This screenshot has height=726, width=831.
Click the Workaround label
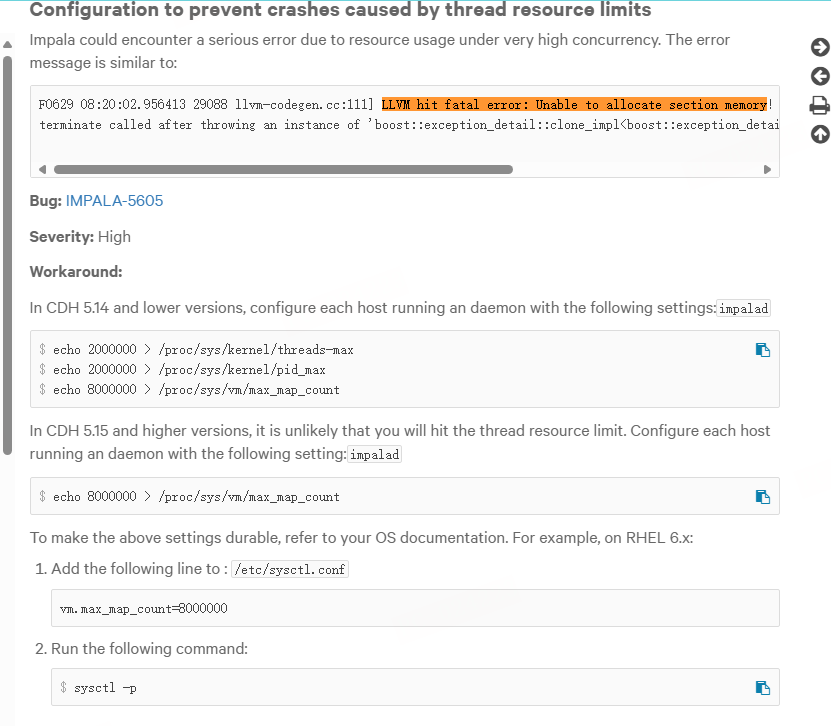pos(76,272)
